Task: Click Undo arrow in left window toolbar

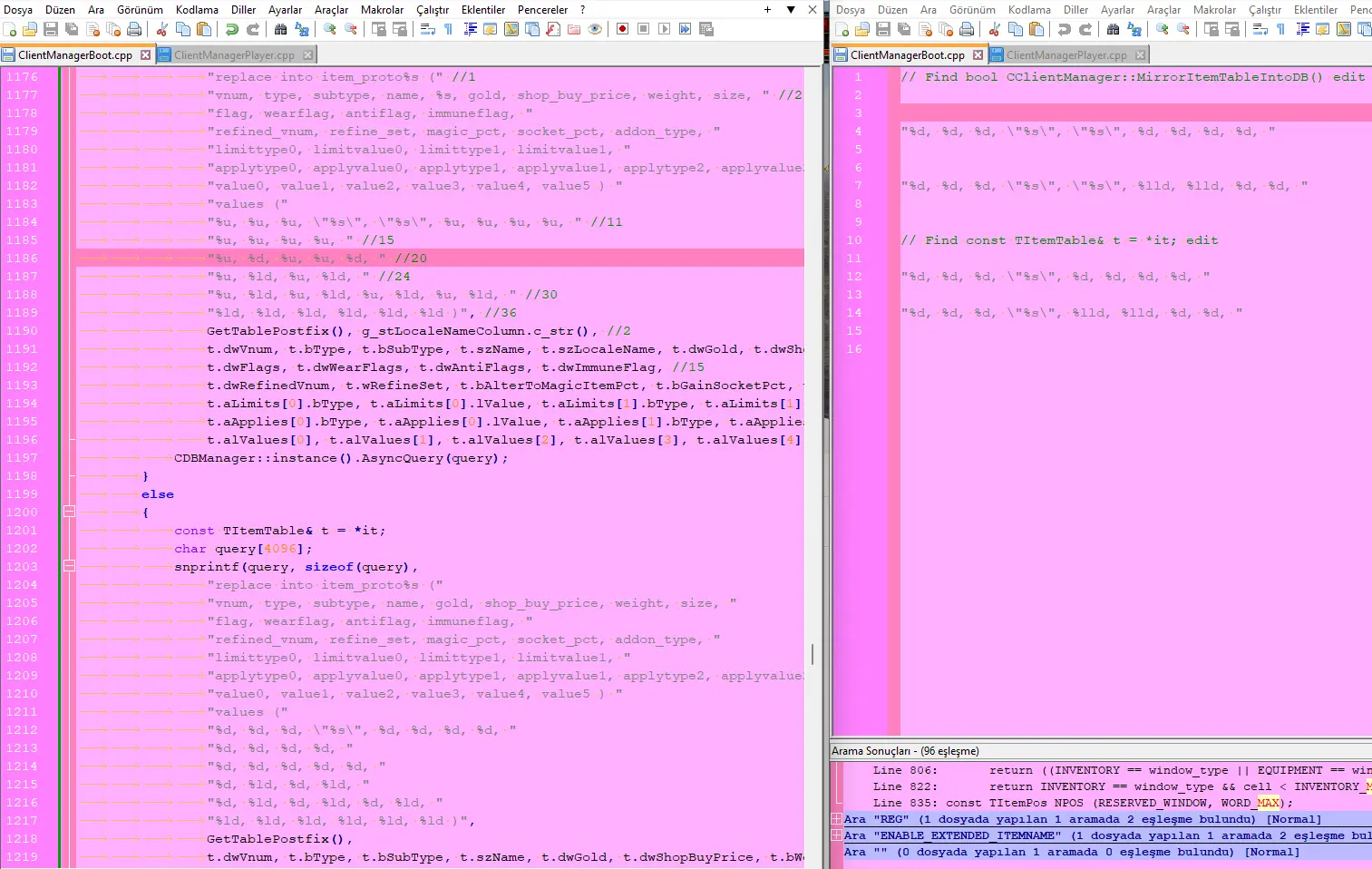Action: 232,29
